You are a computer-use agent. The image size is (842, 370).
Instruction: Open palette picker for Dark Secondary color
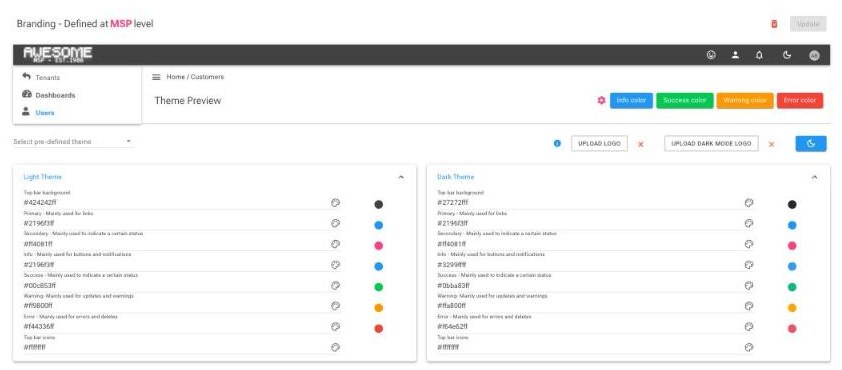tap(749, 244)
